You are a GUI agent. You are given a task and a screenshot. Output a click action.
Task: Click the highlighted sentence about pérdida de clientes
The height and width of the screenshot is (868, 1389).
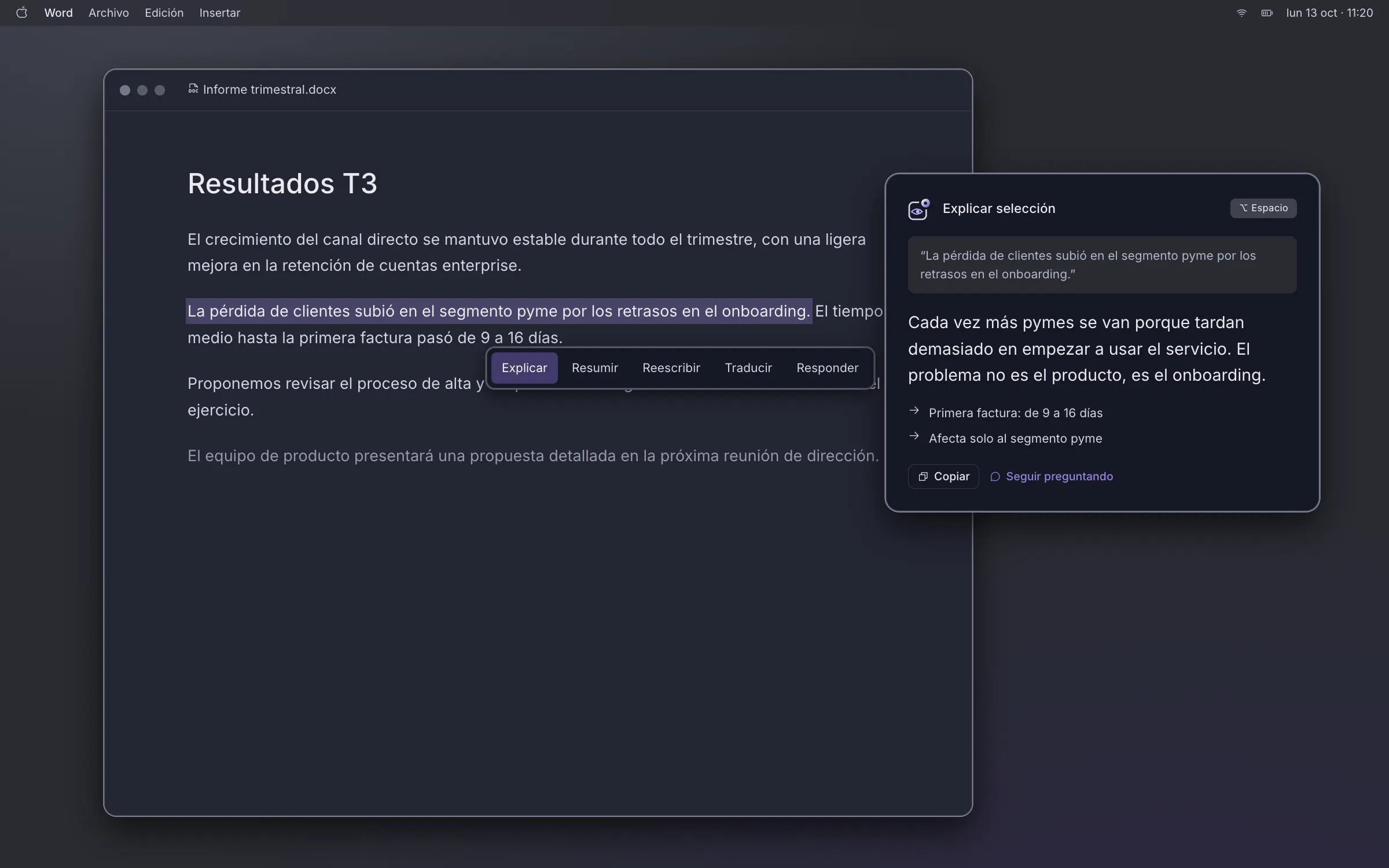click(499, 311)
